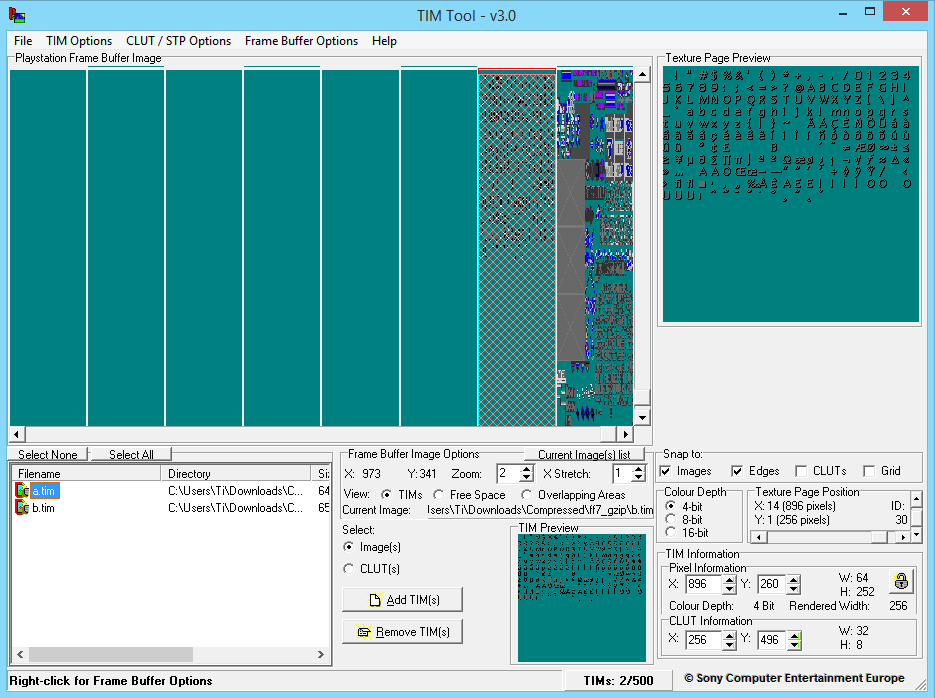The image size is (935, 698).
Task: Open CLUT / STP Options menu
Action: click(x=178, y=41)
